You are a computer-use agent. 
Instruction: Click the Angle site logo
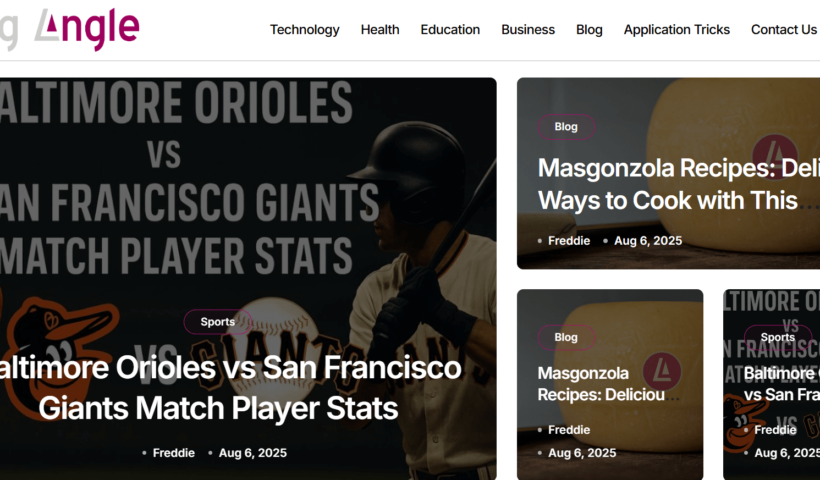click(x=70, y=29)
